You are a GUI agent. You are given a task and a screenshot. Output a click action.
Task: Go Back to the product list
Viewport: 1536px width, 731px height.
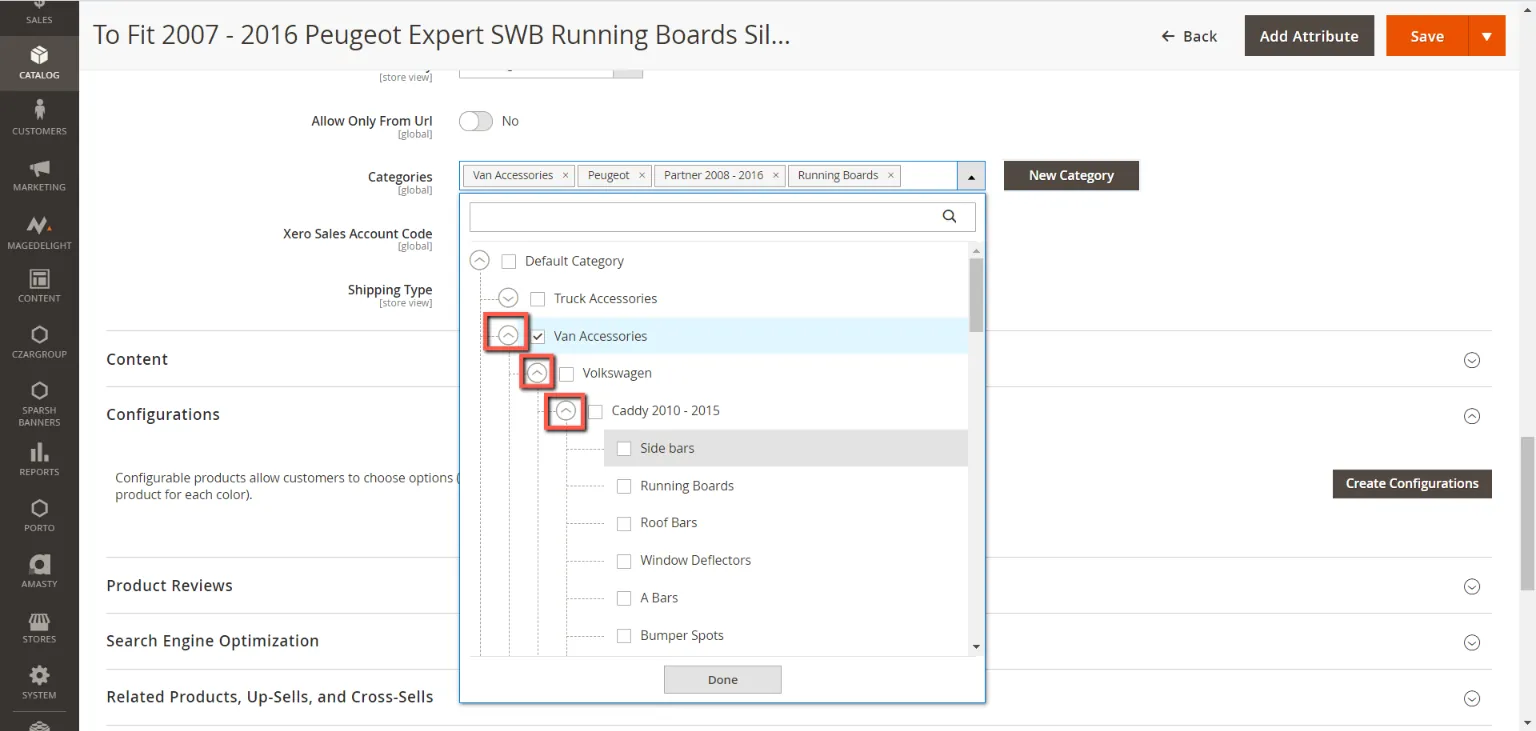[x=1189, y=36]
